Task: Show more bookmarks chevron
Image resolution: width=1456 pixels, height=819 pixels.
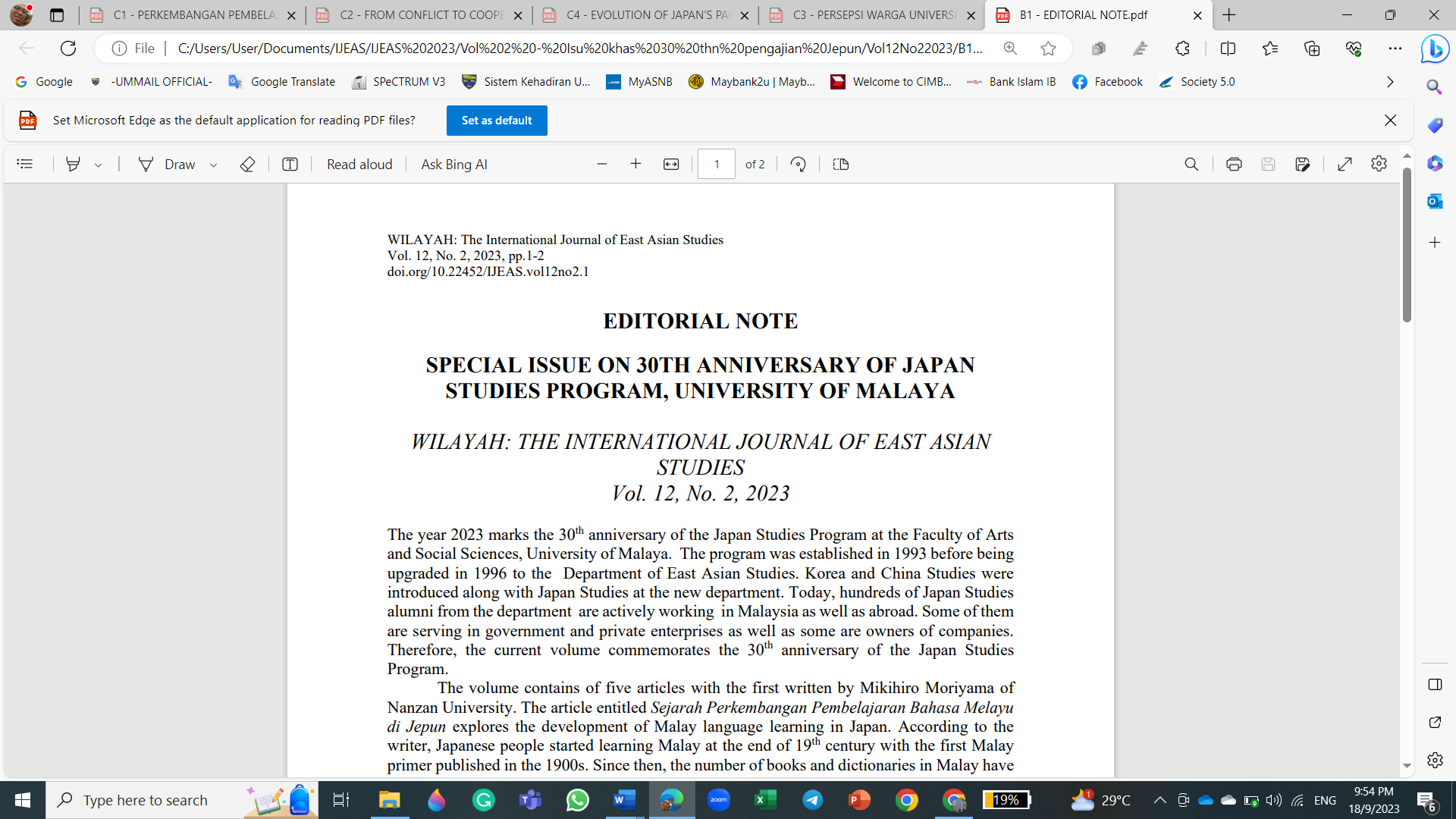Action: 1390,82
